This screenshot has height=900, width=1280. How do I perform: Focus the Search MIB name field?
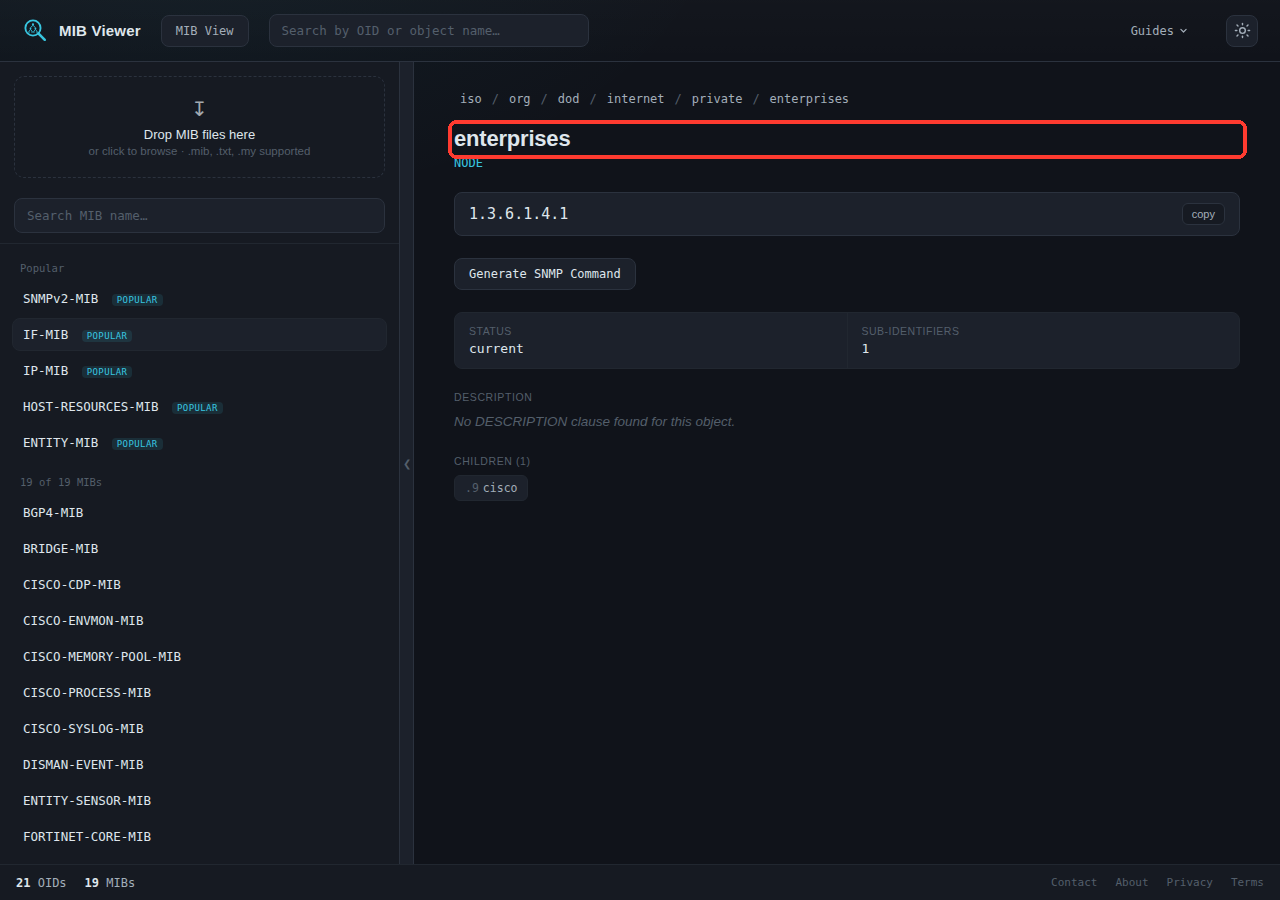click(x=199, y=215)
